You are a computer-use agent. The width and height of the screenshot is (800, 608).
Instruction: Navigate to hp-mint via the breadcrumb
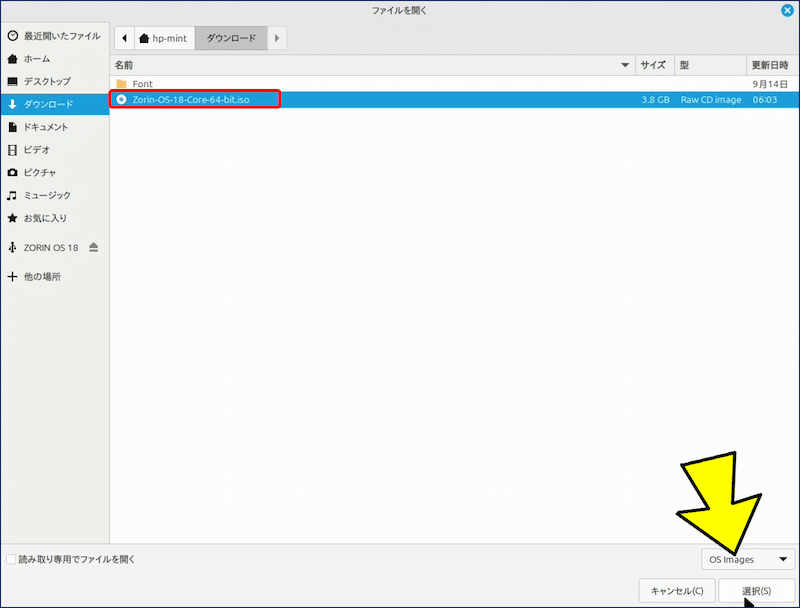[164, 37]
